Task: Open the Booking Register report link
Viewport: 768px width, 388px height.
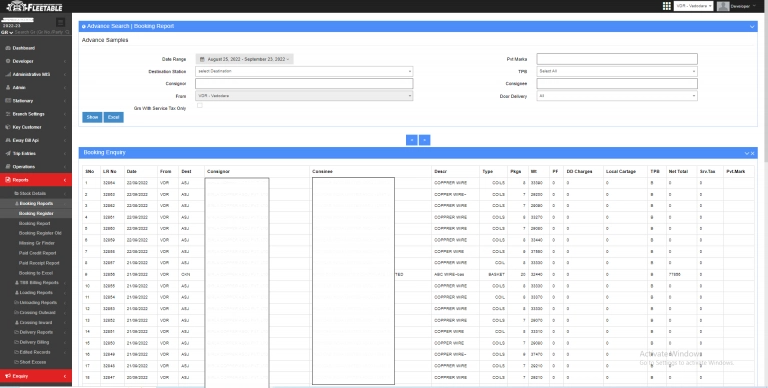Action: click(x=36, y=214)
